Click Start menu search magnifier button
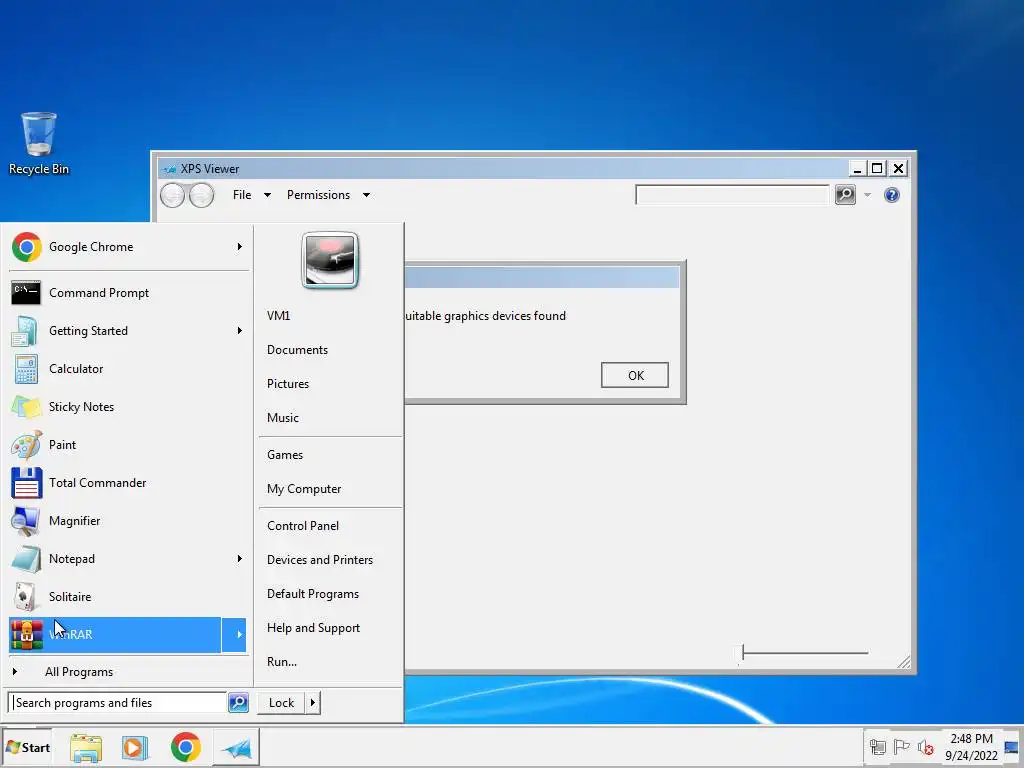 point(238,703)
